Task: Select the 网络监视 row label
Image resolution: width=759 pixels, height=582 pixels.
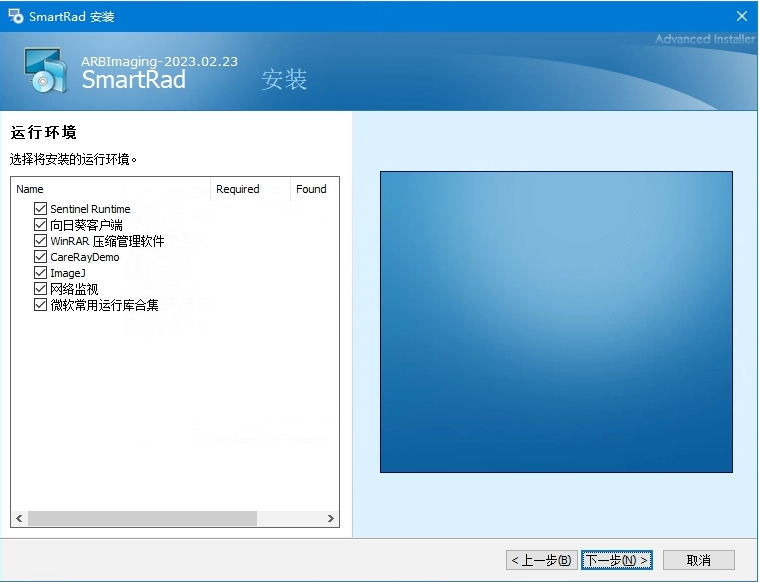Action: click(74, 289)
